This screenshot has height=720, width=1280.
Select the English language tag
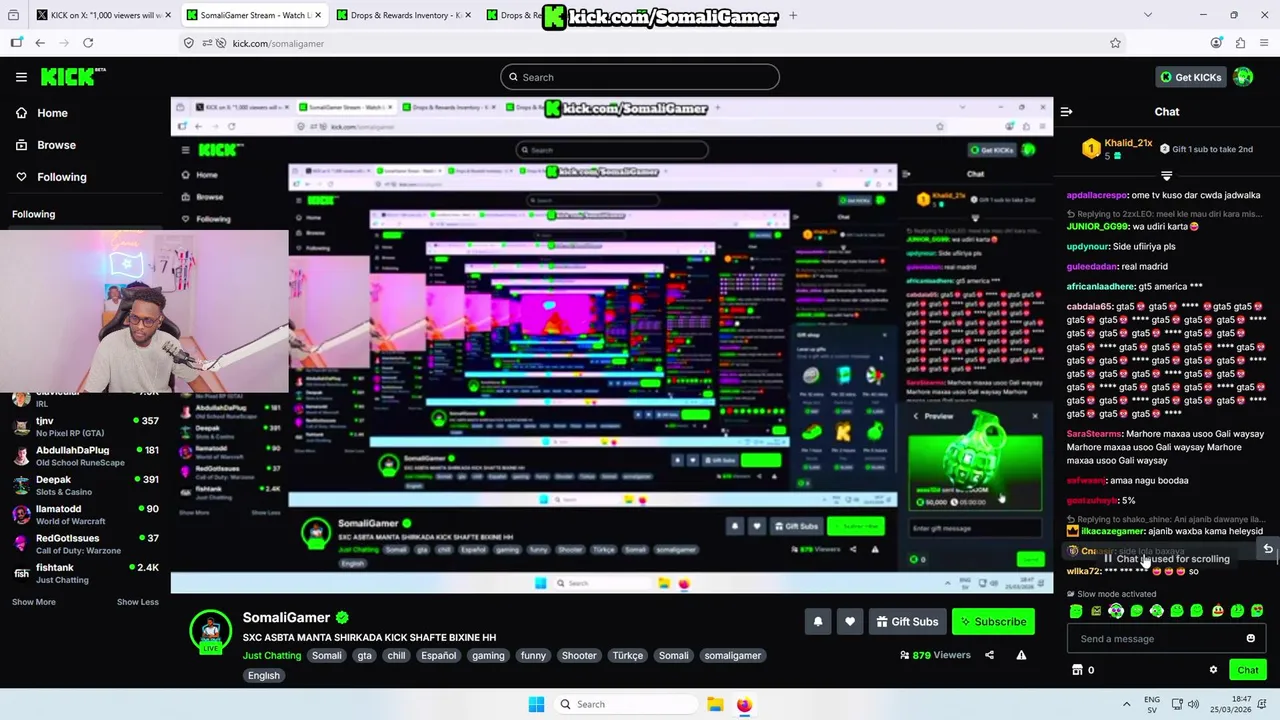pyautogui.click(x=264, y=676)
